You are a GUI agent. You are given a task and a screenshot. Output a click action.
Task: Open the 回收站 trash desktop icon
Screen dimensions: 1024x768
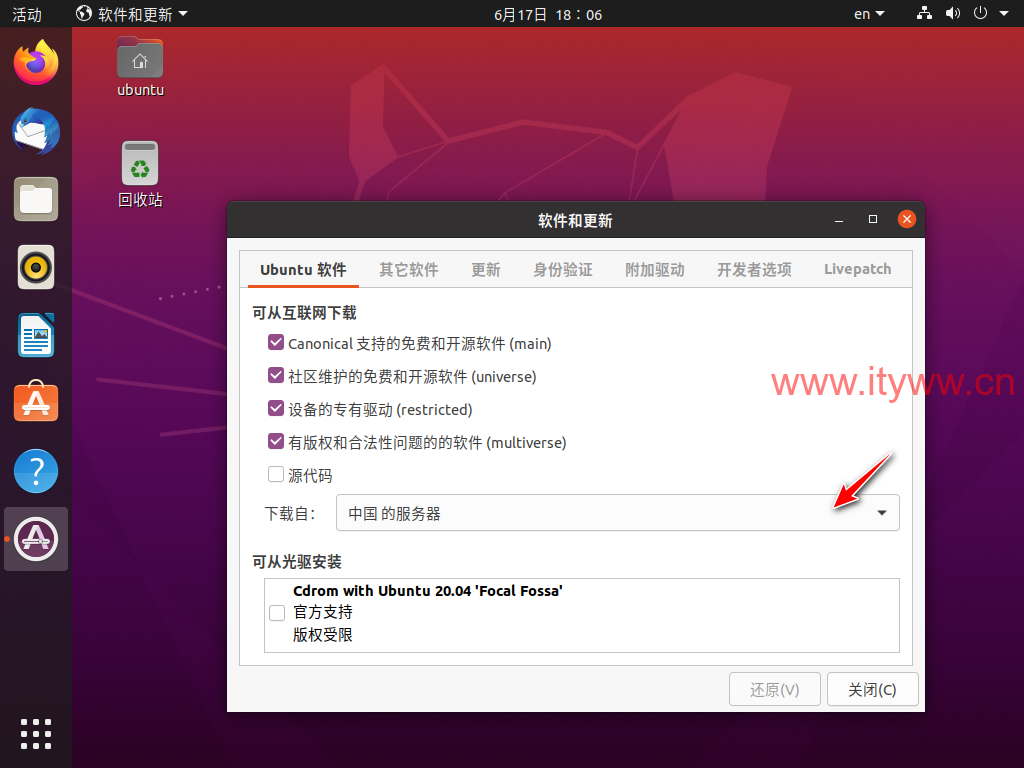pyautogui.click(x=140, y=175)
